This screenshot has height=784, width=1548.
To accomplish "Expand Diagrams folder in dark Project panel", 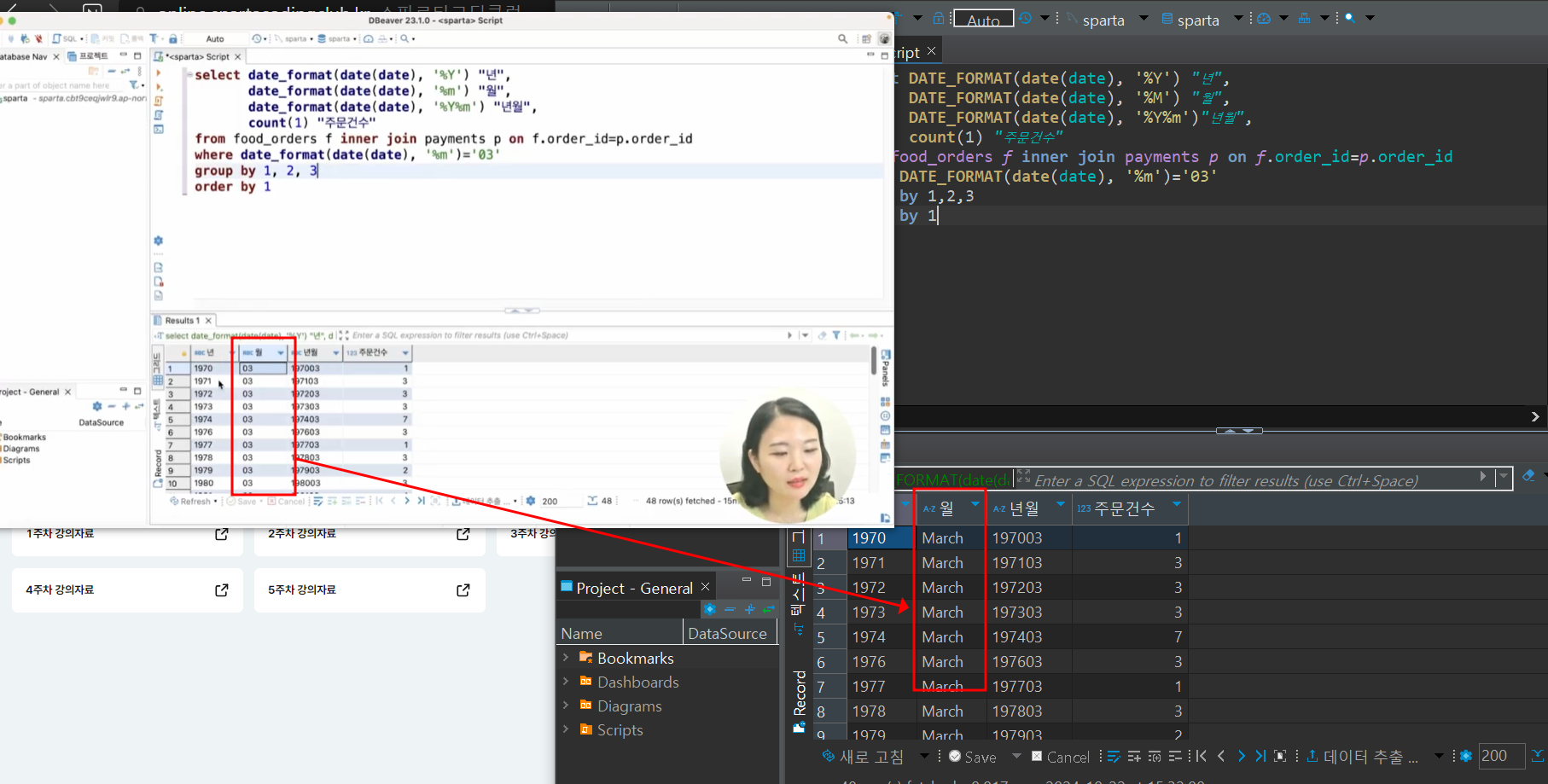I will (x=566, y=706).
